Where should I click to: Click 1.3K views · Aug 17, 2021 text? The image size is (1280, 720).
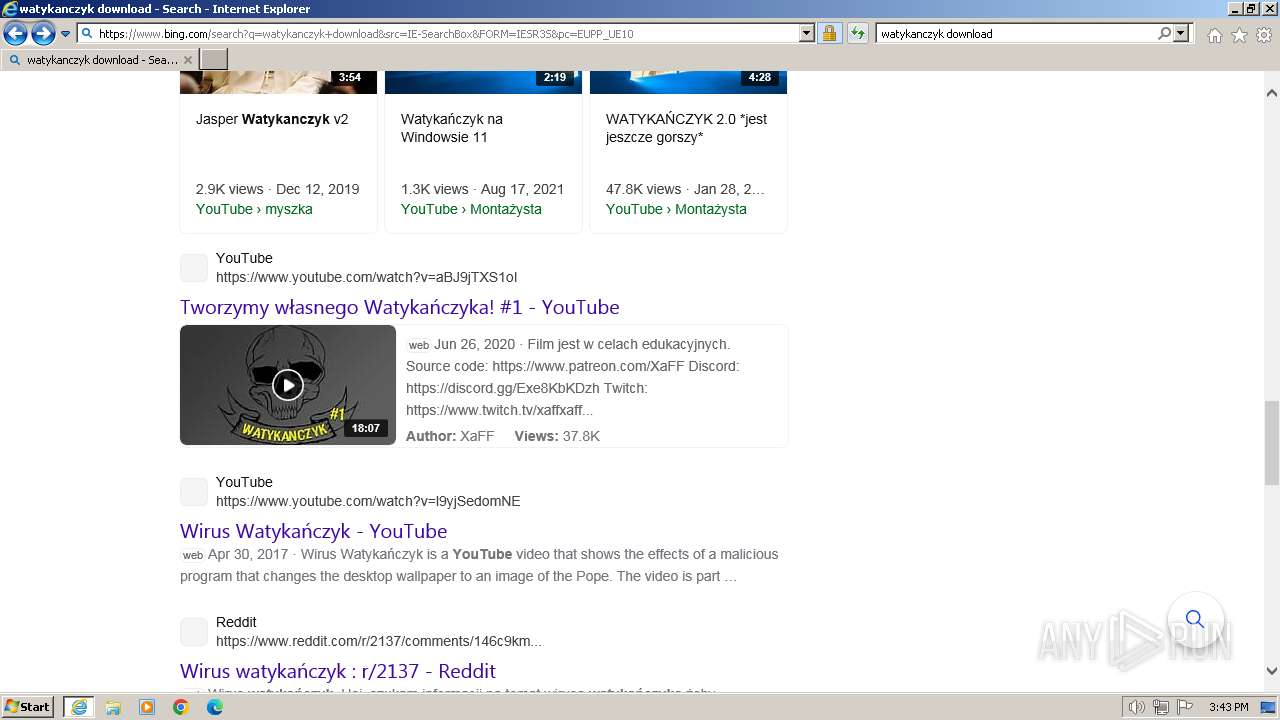482,189
